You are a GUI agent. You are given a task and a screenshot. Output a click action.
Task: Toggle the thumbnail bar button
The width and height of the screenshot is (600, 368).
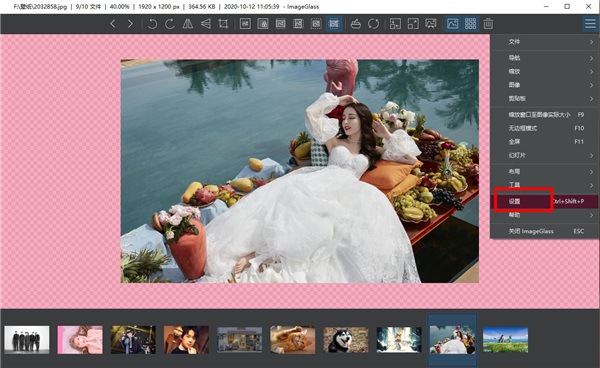(470, 24)
